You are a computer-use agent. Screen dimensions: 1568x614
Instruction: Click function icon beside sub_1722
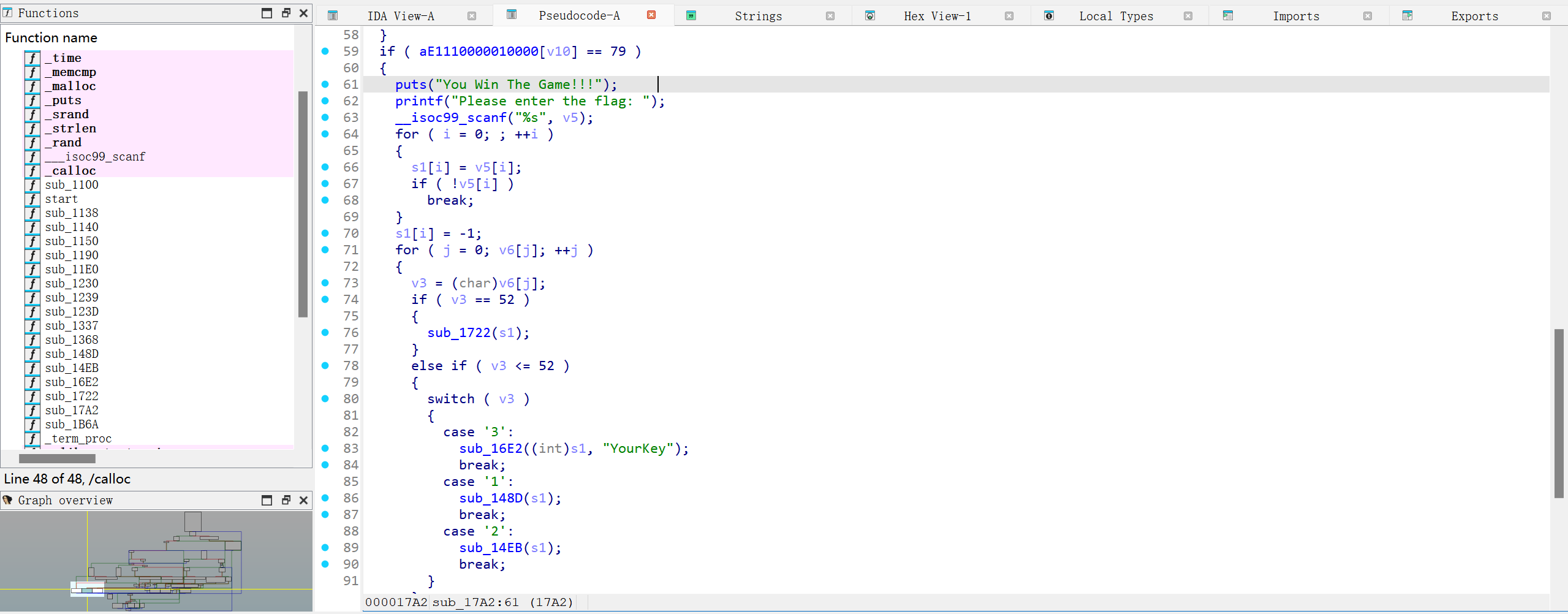32,396
